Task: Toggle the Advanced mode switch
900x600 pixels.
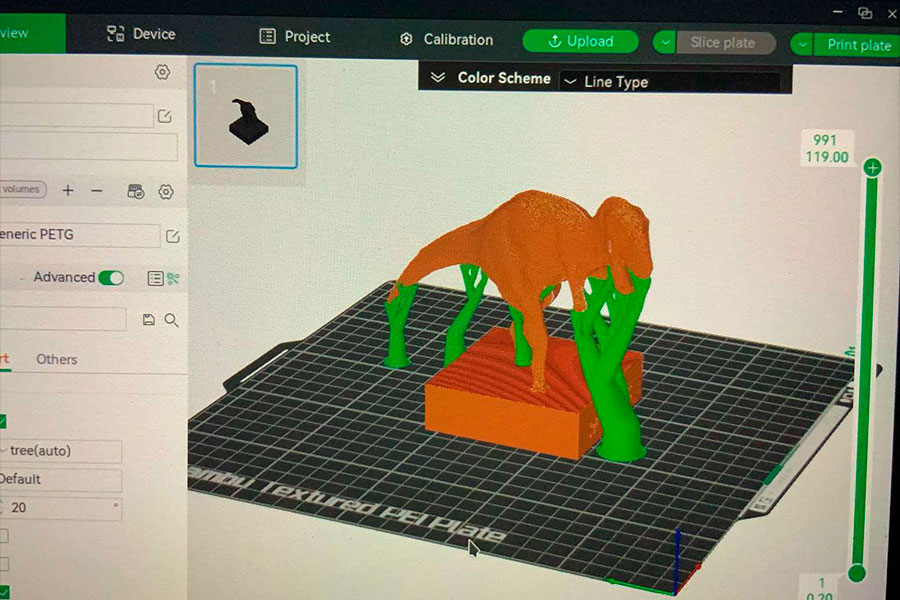Action: tap(110, 278)
